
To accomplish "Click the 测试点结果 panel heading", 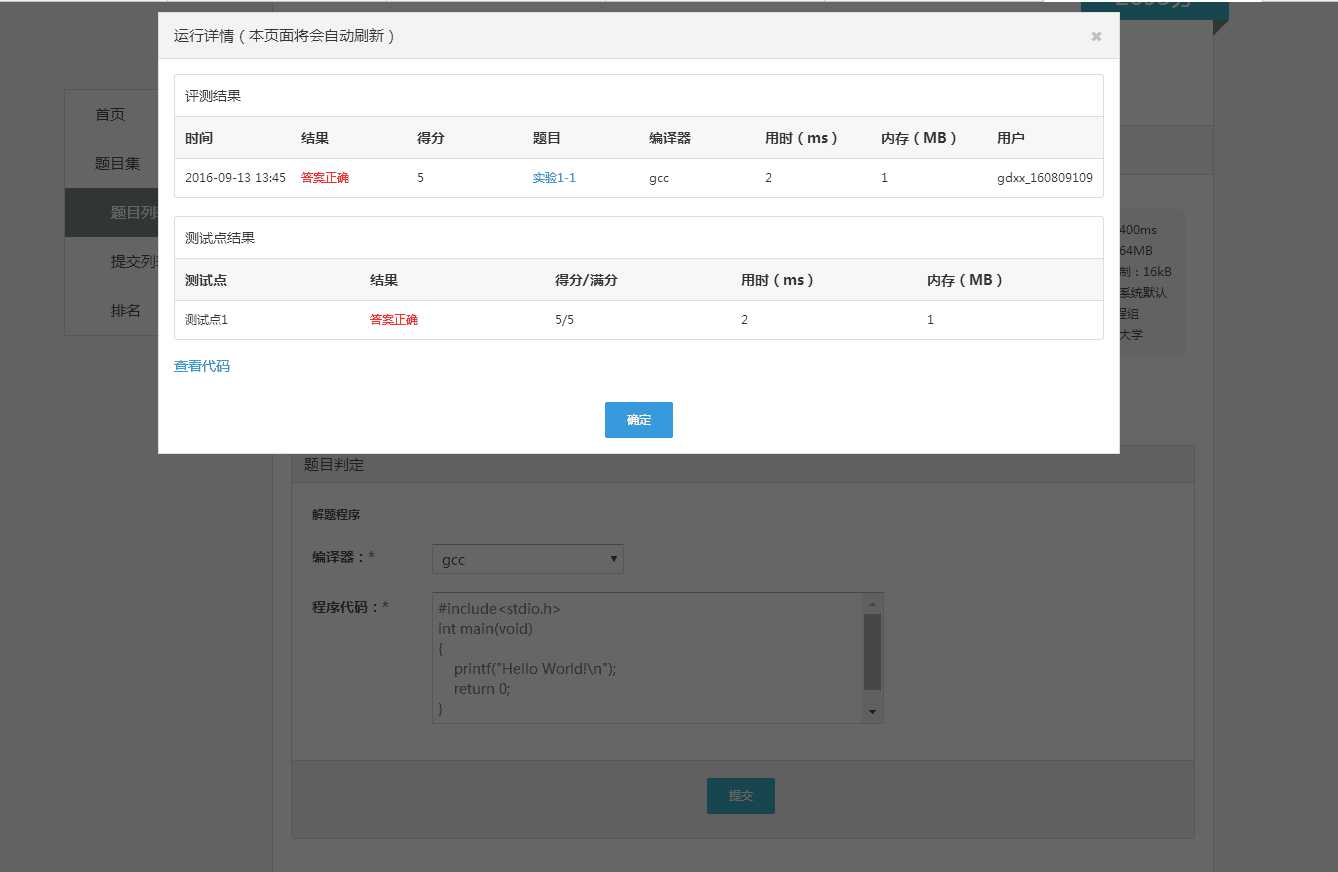I will pos(220,238).
